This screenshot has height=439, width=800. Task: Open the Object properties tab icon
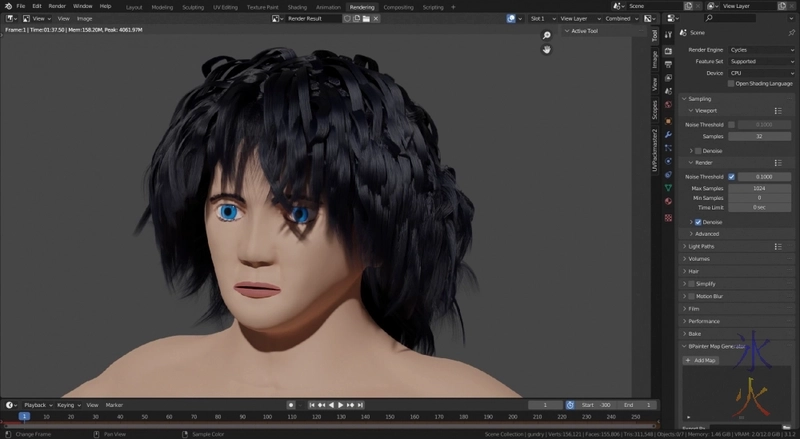tap(668, 121)
